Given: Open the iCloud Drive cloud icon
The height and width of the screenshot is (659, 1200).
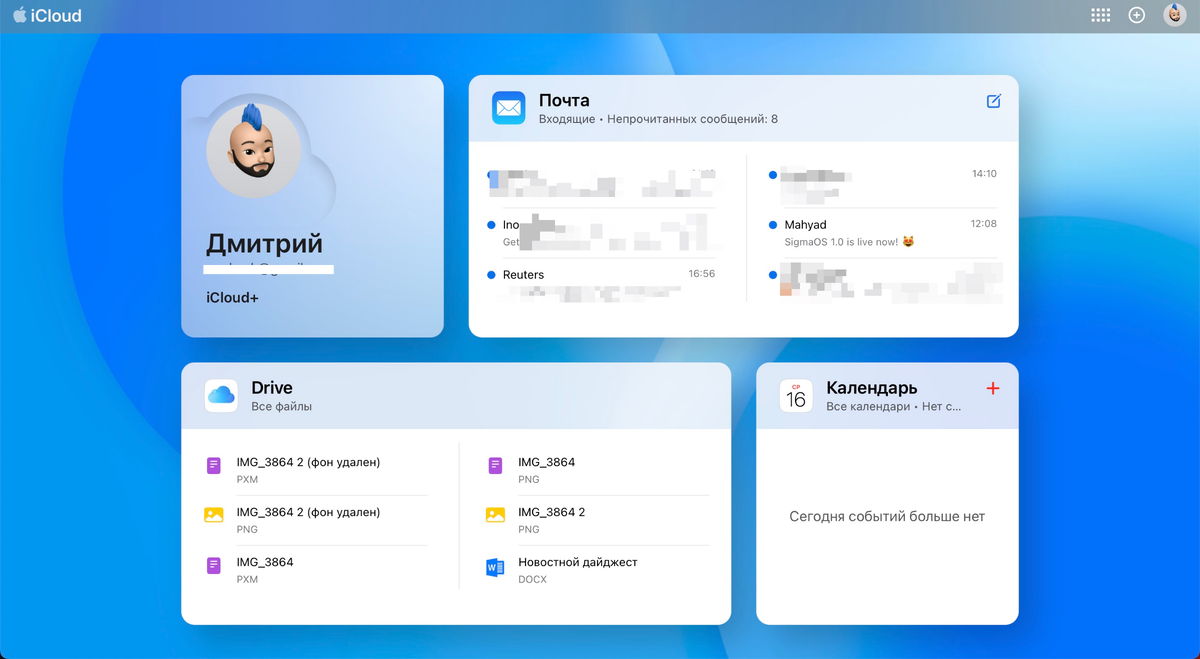Looking at the screenshot, I should 221,395.
